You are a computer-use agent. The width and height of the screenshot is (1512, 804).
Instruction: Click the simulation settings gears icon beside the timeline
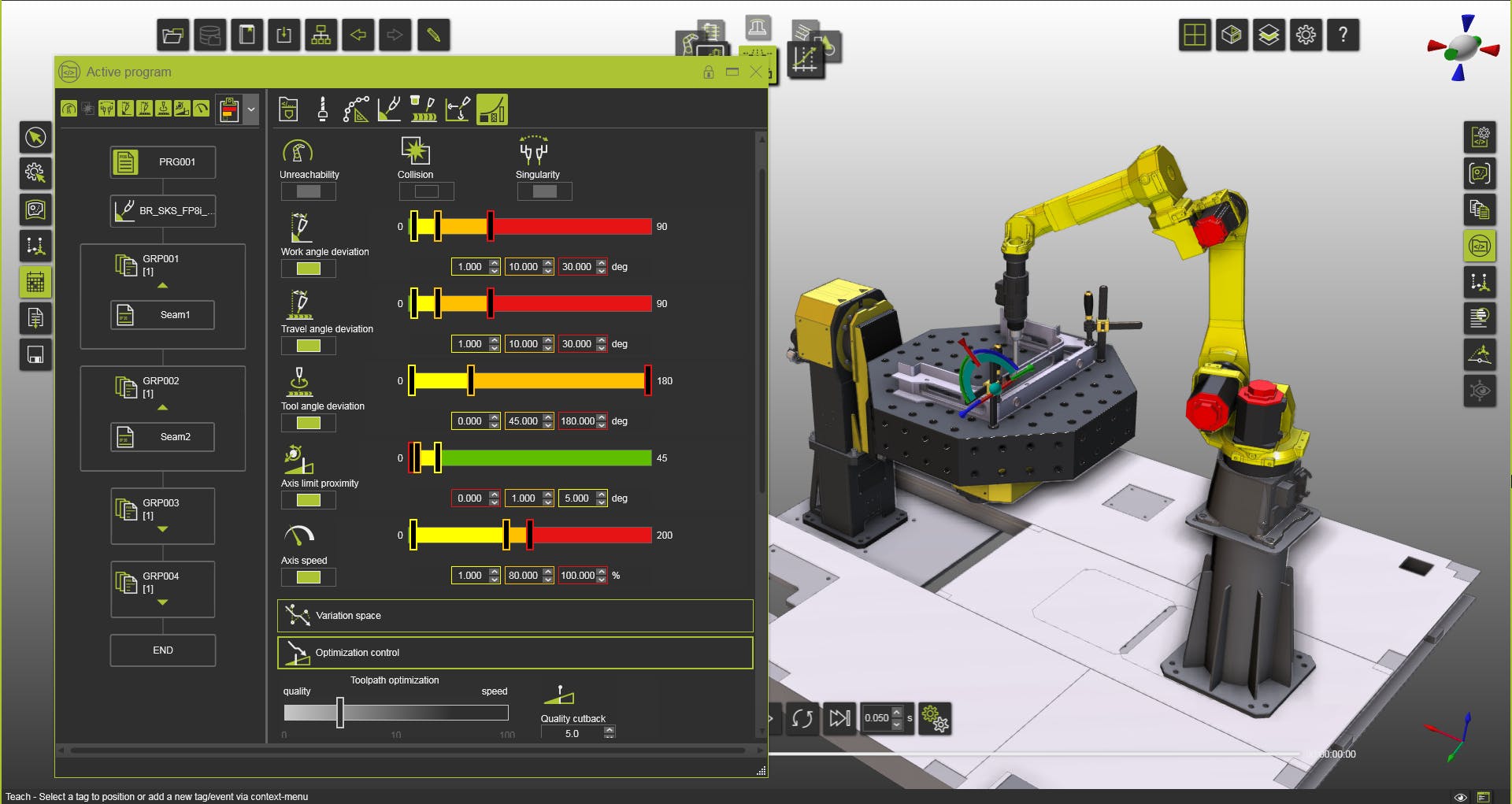click(936, 719)
